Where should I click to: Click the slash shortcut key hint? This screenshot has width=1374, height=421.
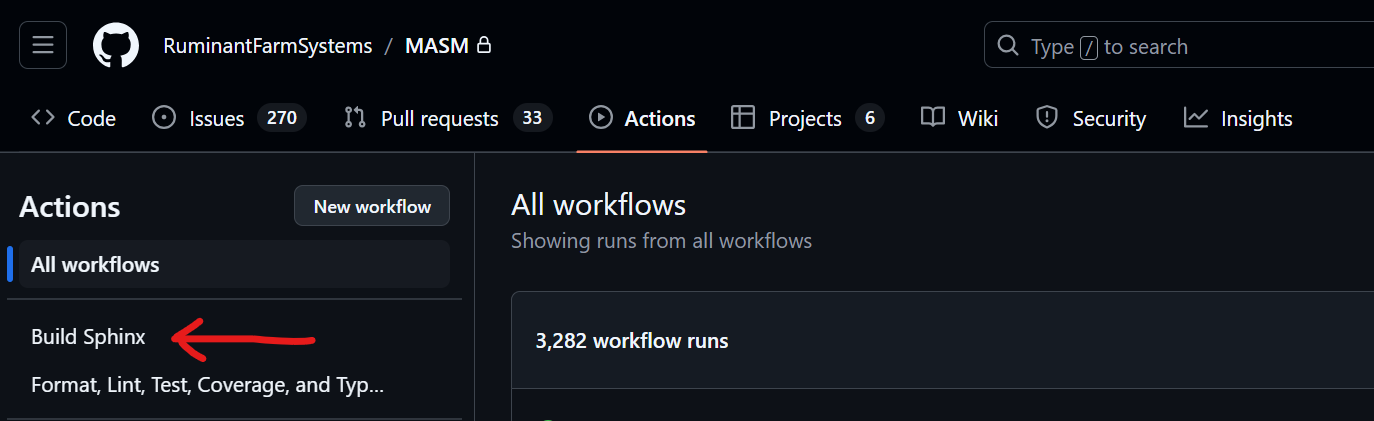click(x=1089, y=47)
